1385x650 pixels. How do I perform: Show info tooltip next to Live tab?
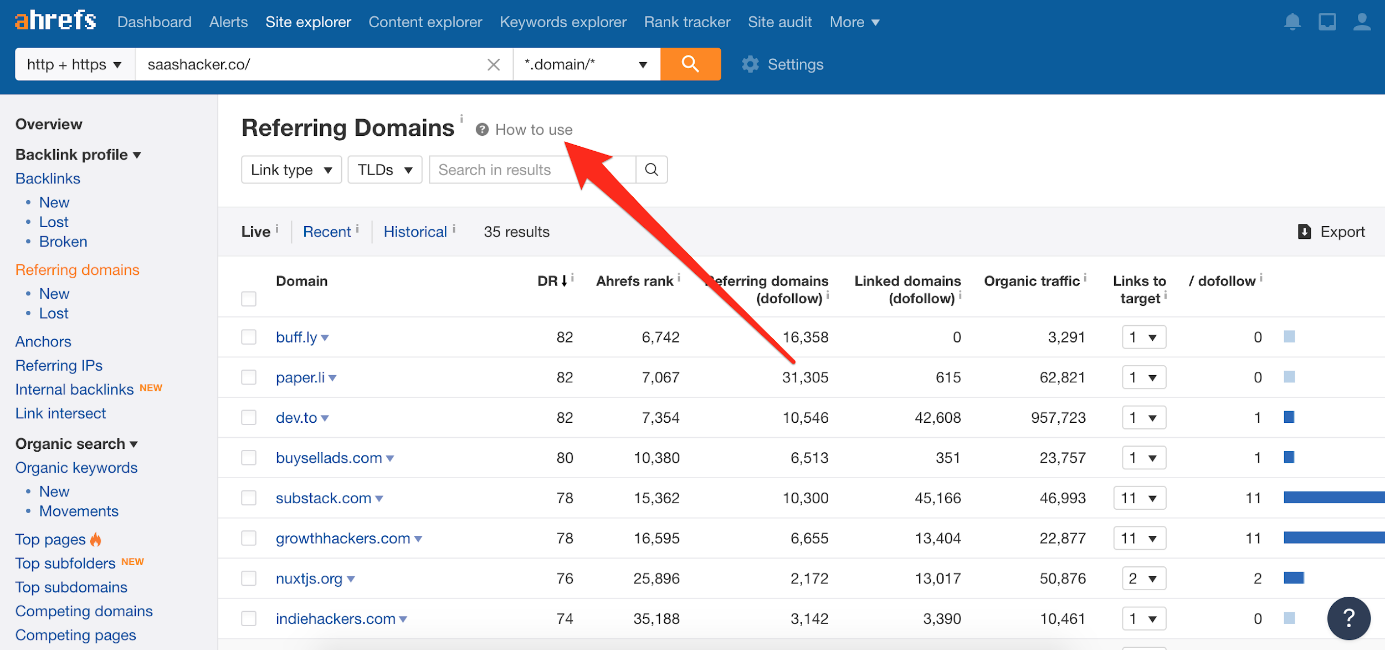277,228
